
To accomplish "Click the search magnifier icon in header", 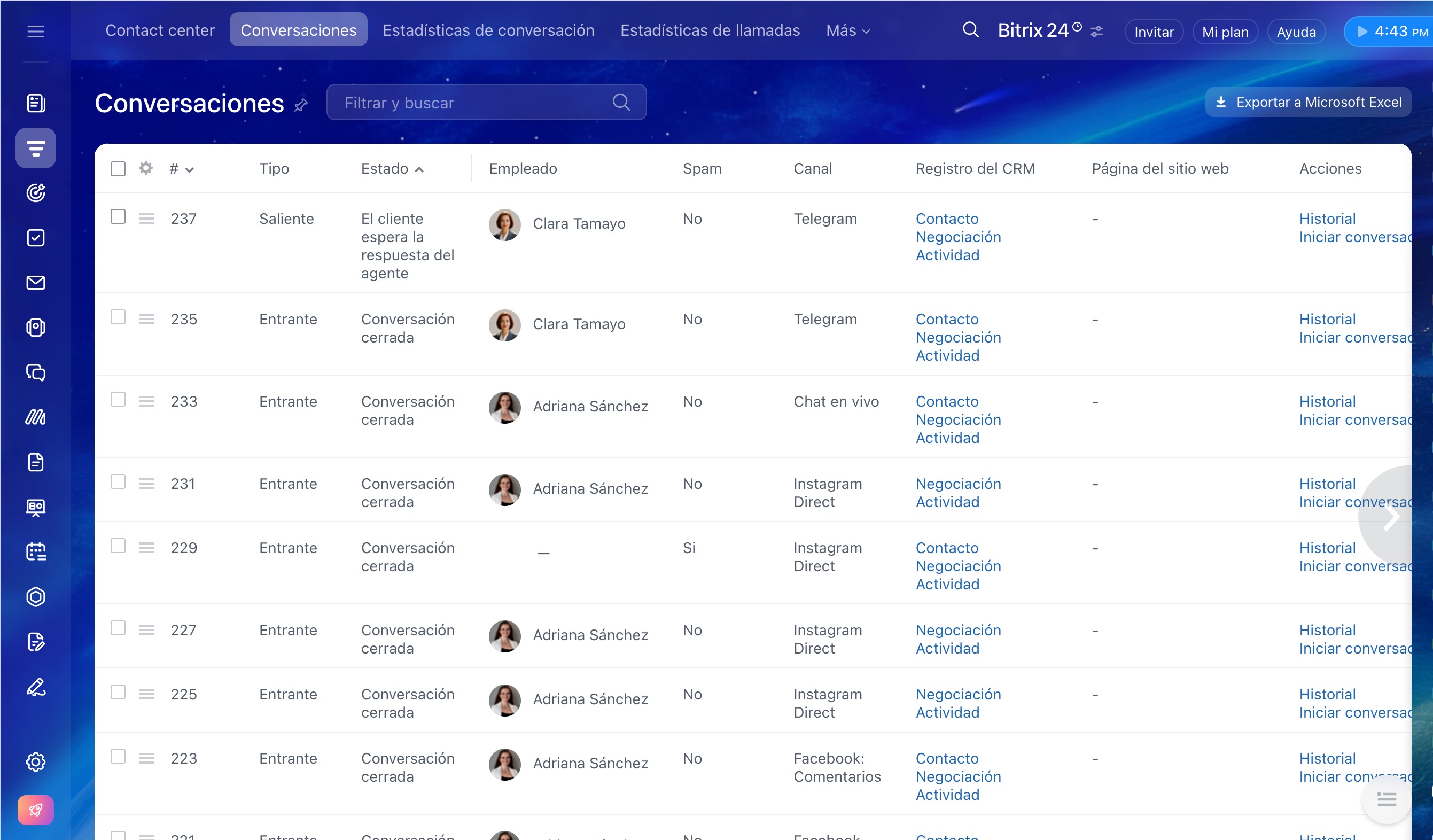I will click(970, 30).
